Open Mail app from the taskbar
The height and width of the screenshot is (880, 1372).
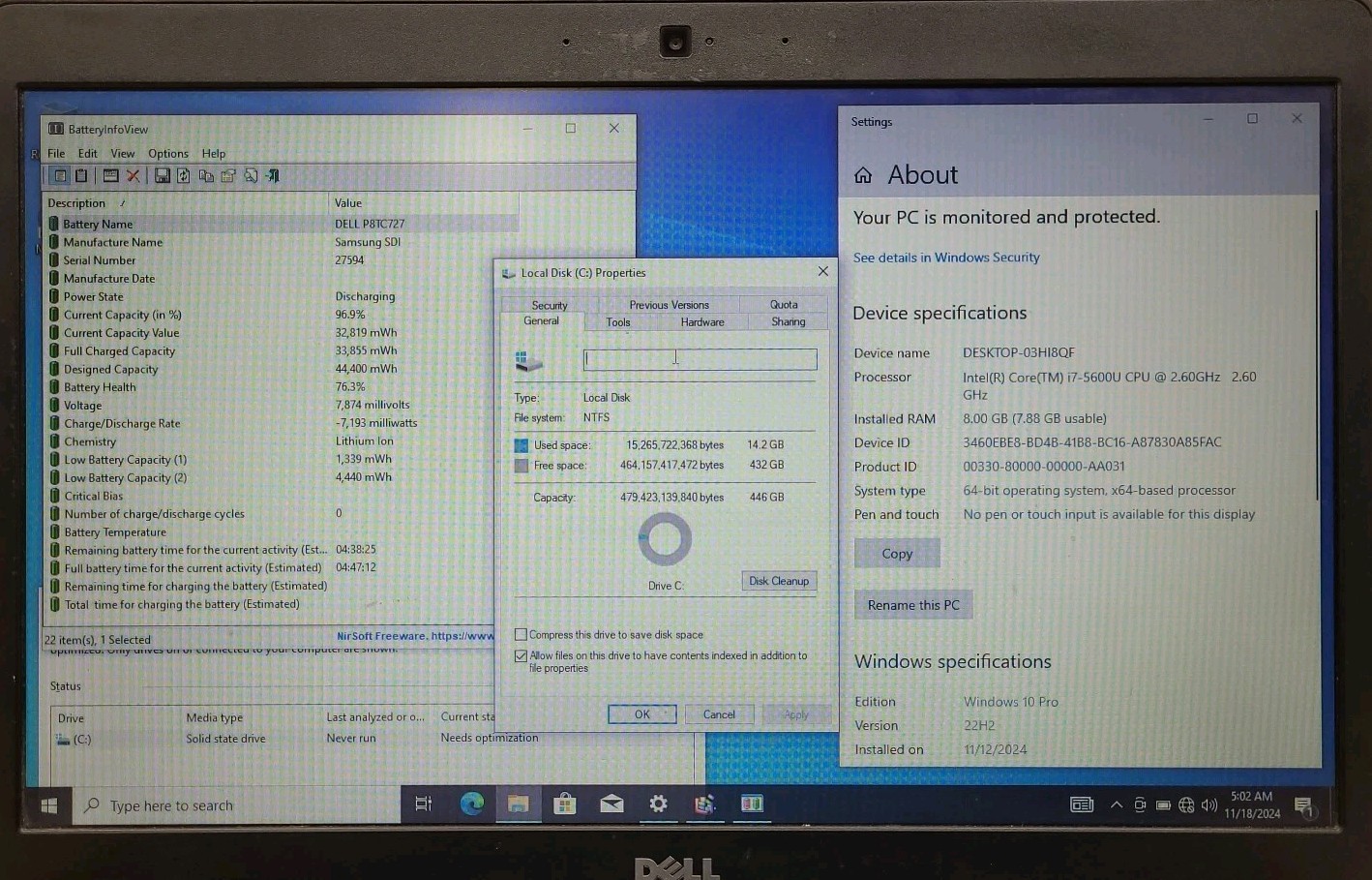tap(611, 804)
